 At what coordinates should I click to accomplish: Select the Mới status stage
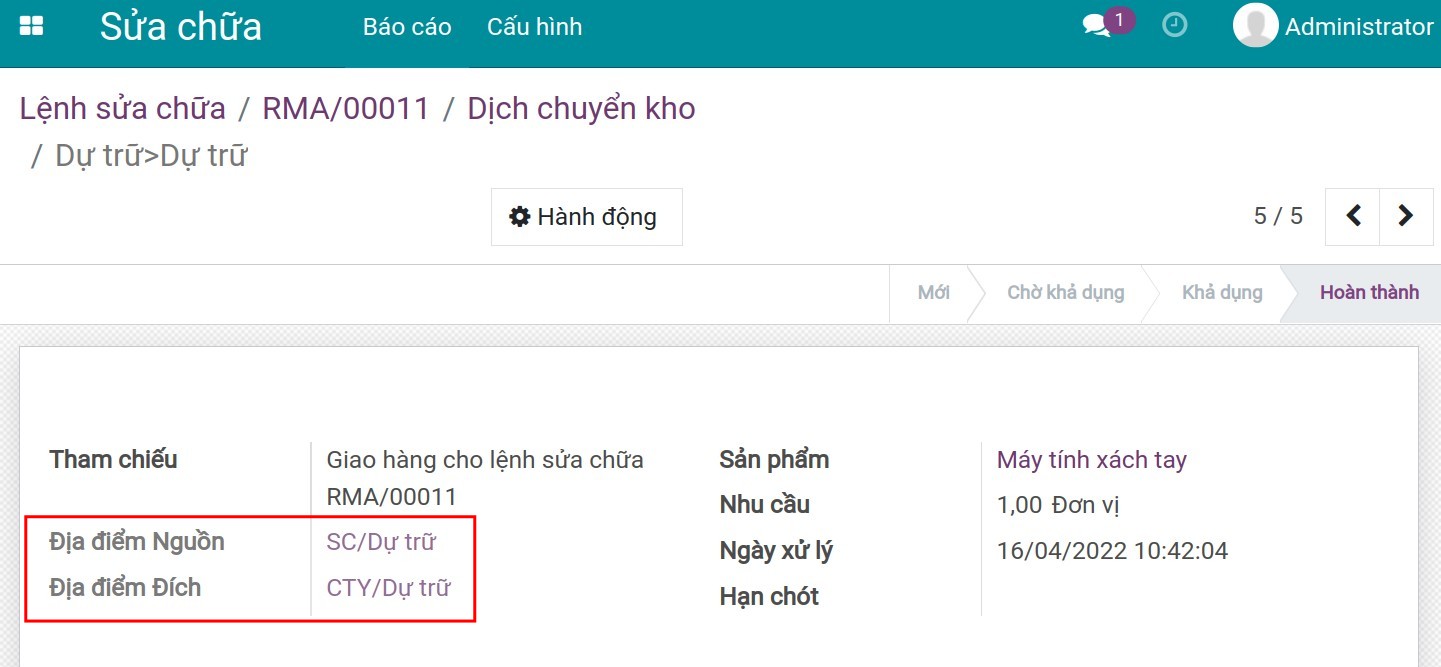tap(934, 293)
